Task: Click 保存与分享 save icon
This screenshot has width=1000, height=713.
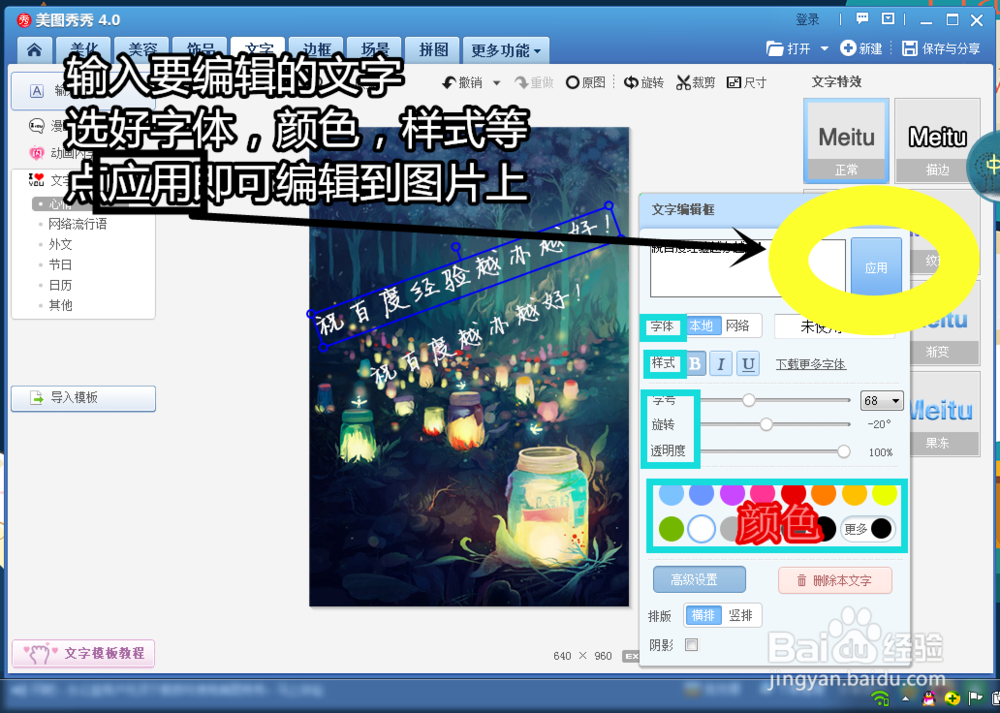Action: (x=909, y=48)
